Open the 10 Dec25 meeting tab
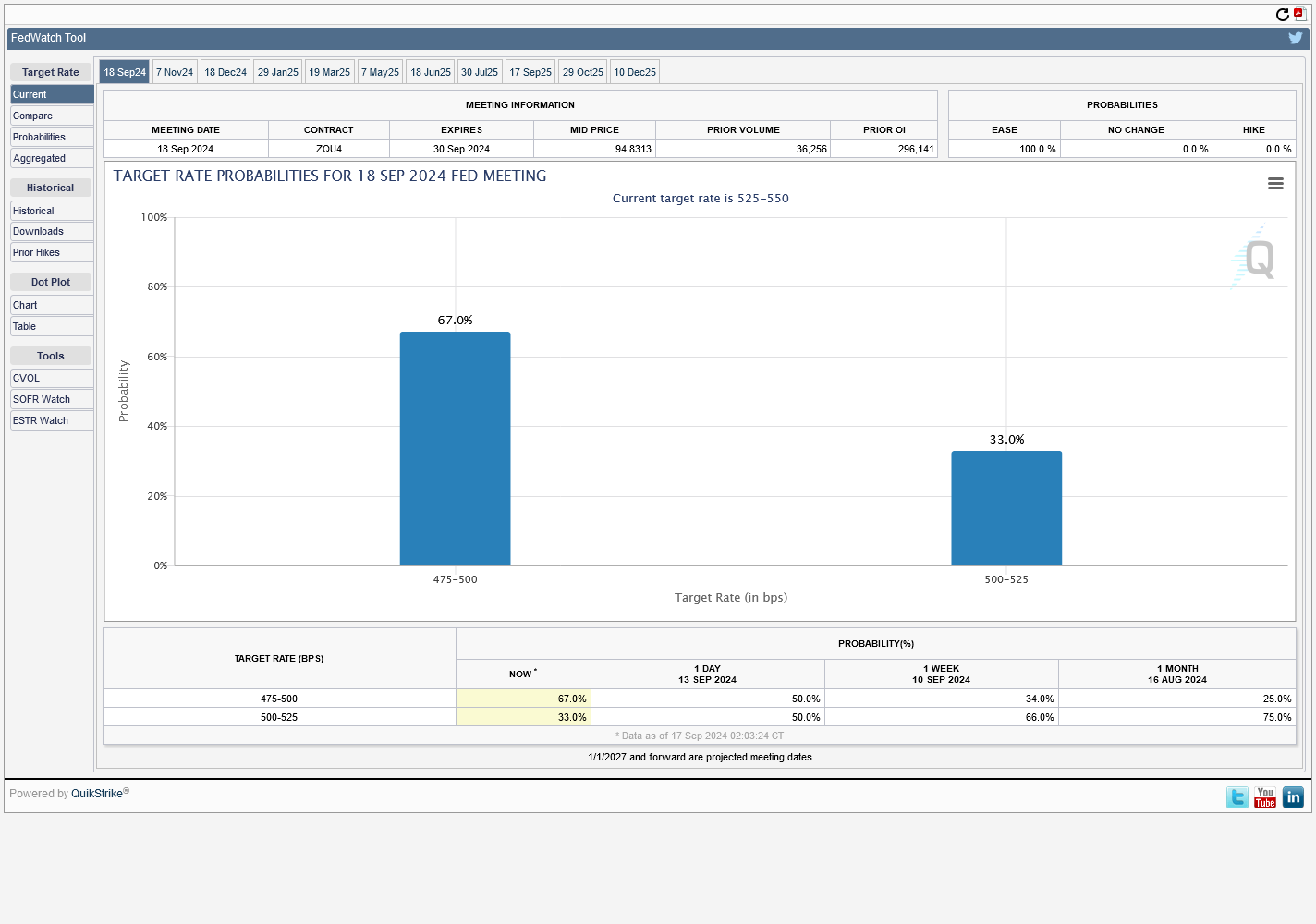 click(635, 72)
